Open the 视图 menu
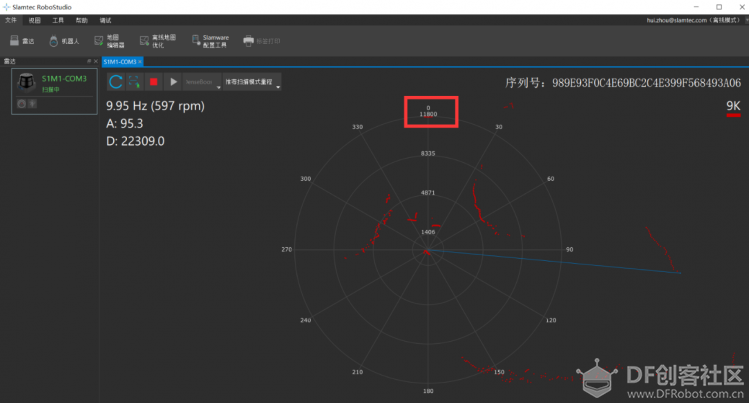Image resolution: width=749 pixels, height=403 pixels. click(x=34, y=20)
